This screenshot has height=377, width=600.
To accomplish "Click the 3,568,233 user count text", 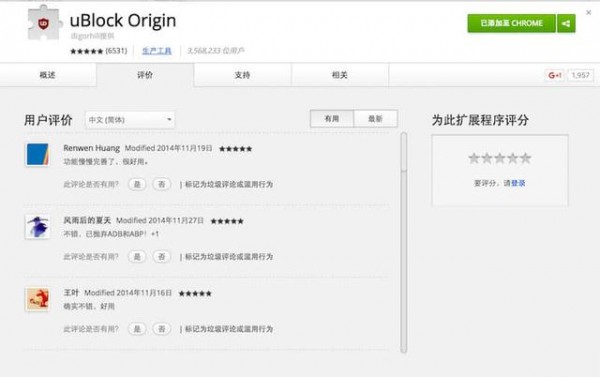I will pyautogui.click(x=215, y=51).
